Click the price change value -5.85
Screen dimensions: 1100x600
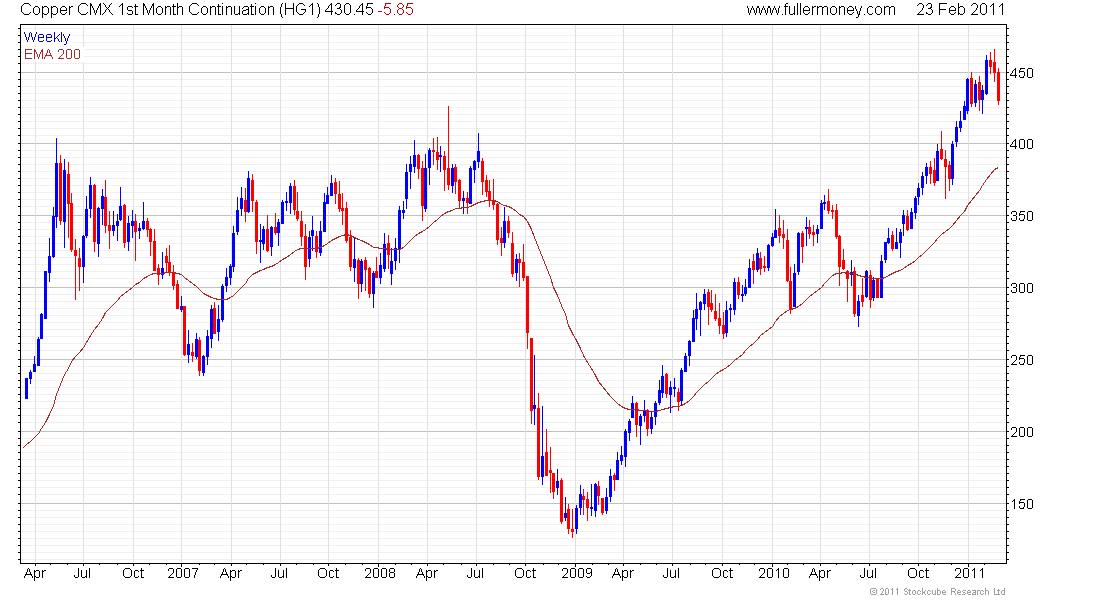coord(396,10)
